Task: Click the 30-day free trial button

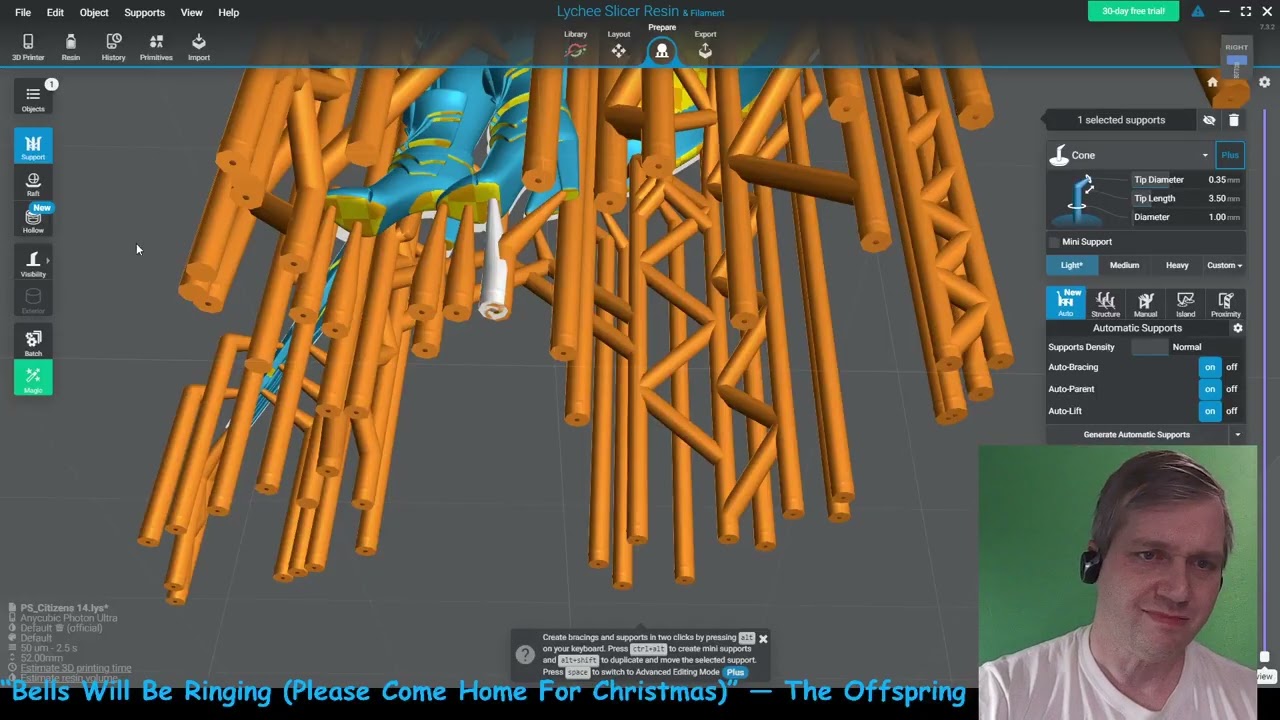Action: (x=1133, y=11)
